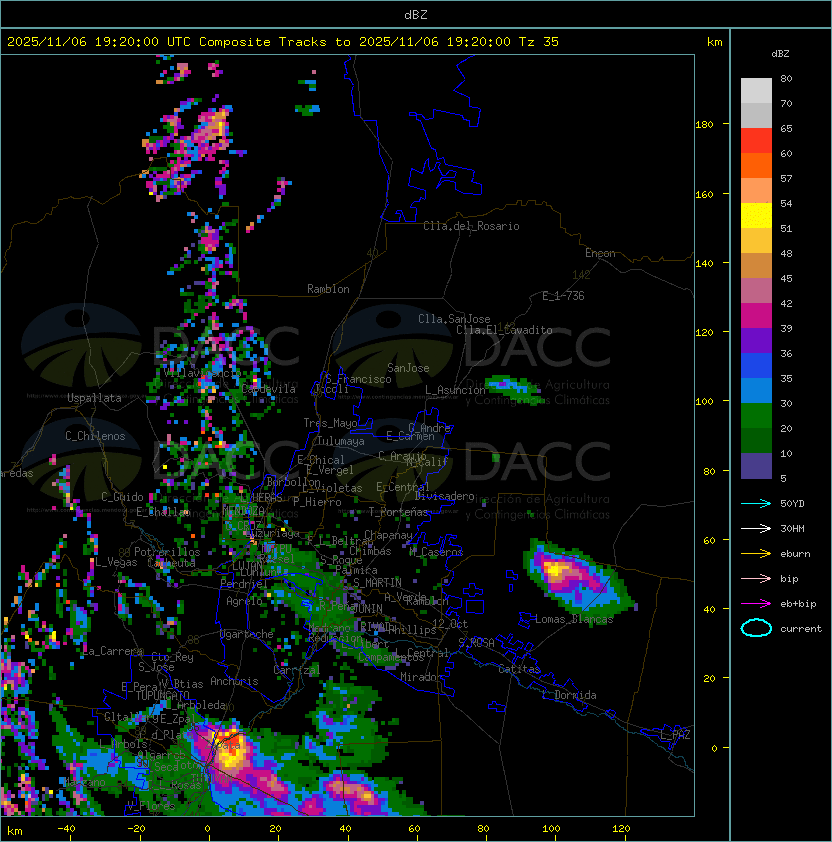
Task: Click the 'Clla.SanJose' map label
Action: [454, 319]
